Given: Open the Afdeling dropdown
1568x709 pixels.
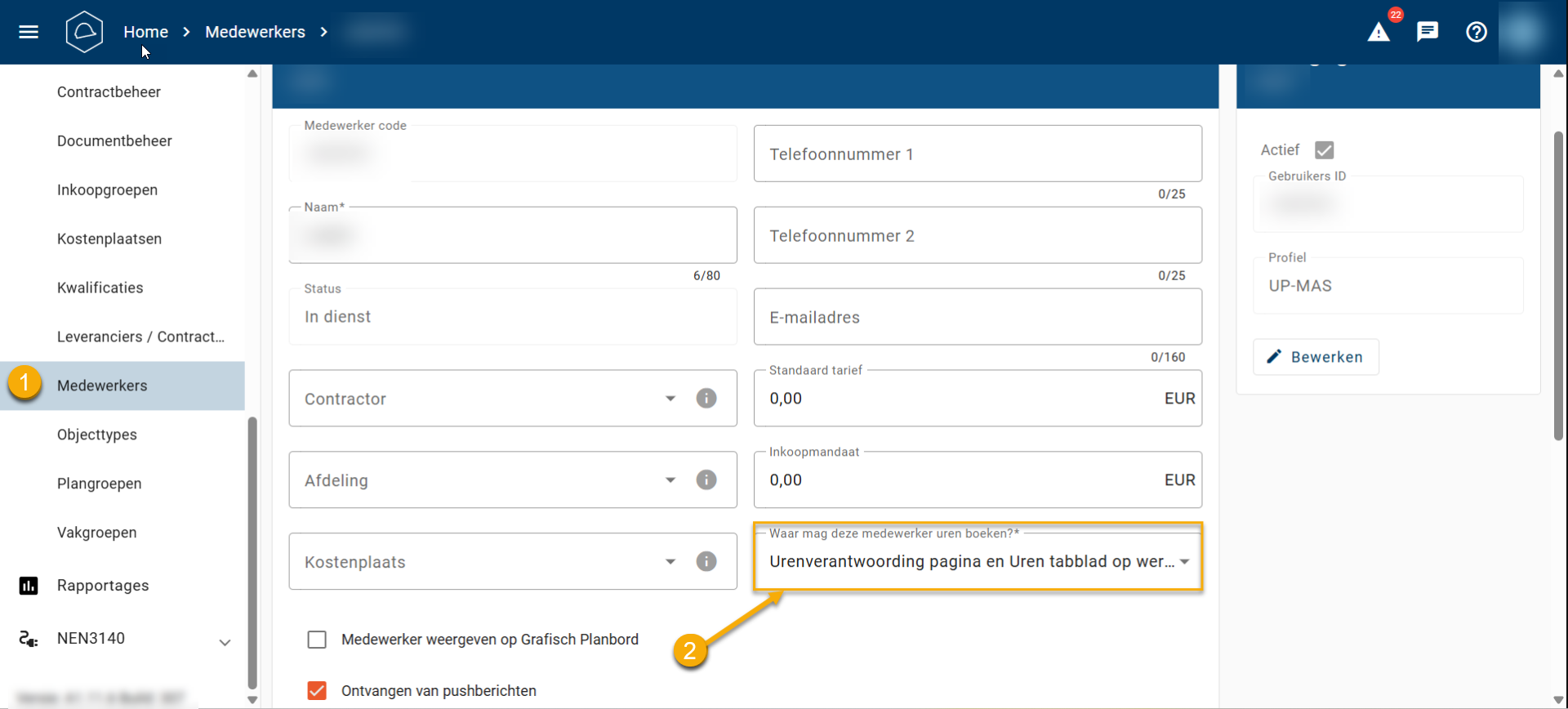Looking at the screenshot, I should [x=490, y=480].
